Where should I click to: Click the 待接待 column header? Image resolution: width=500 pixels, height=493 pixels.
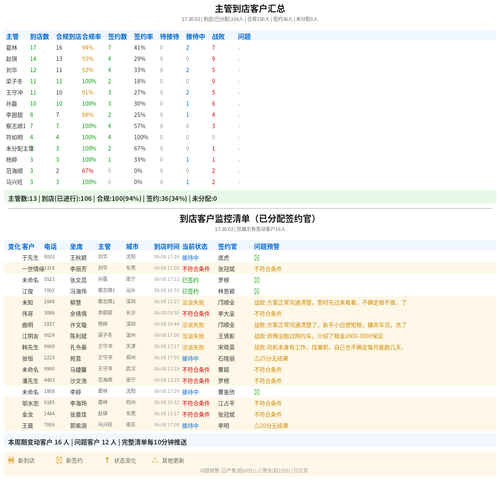tap(170, 37)
